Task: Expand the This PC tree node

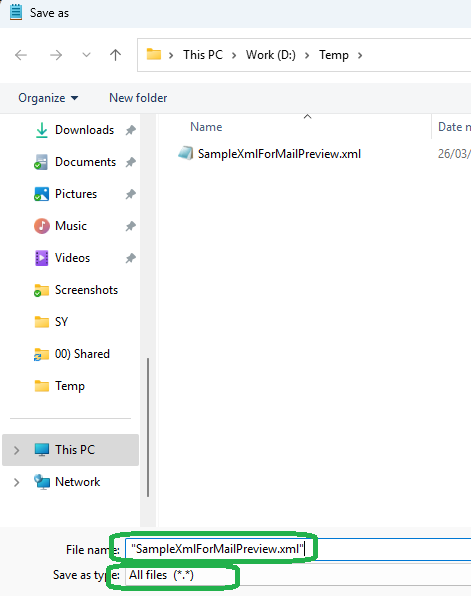Action: pyautogui.click(x=16, y=450)
